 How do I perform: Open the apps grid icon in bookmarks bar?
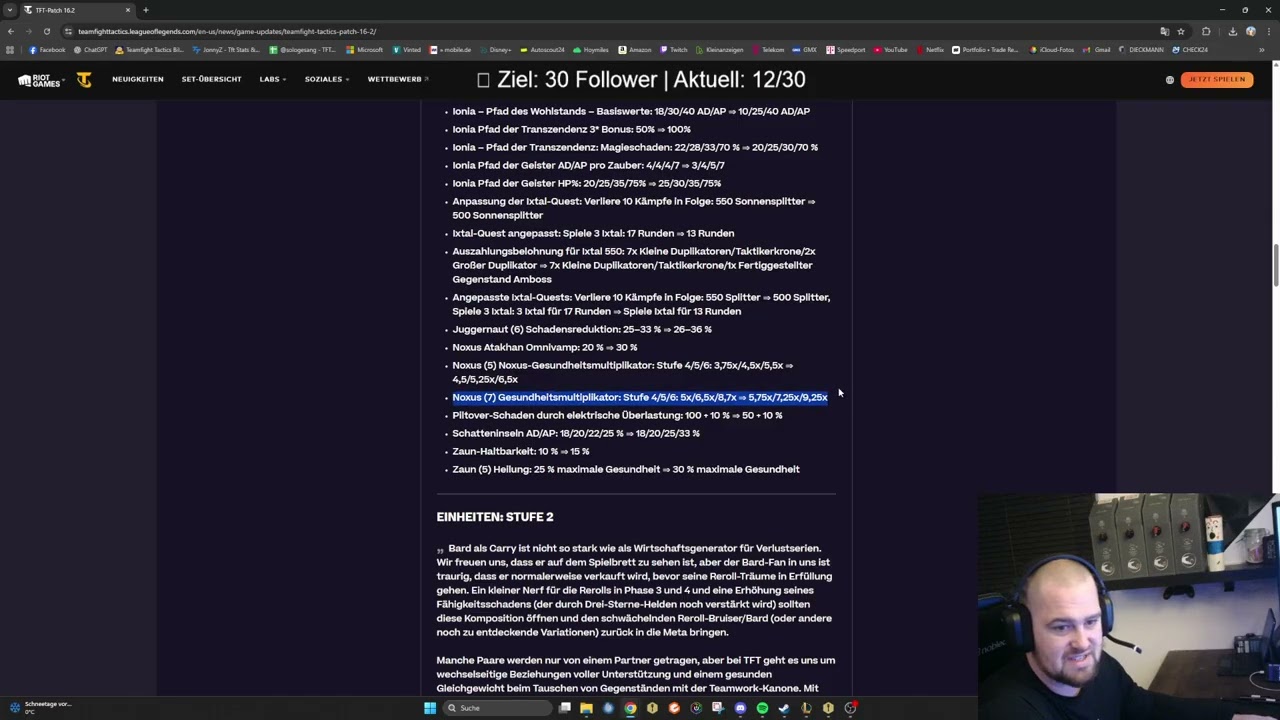(11, 50)
